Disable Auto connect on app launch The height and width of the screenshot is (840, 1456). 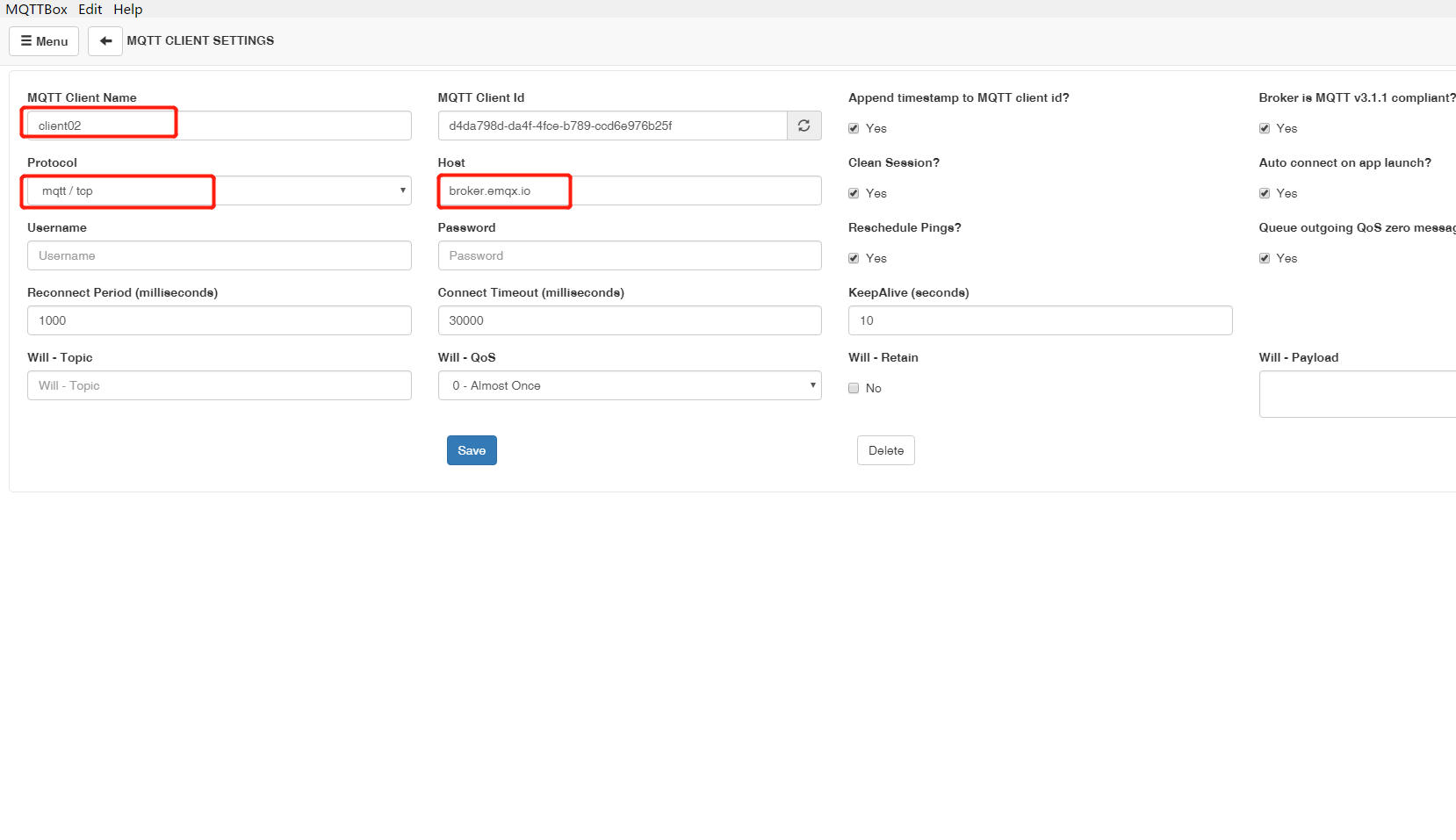tap(1265, 193)
